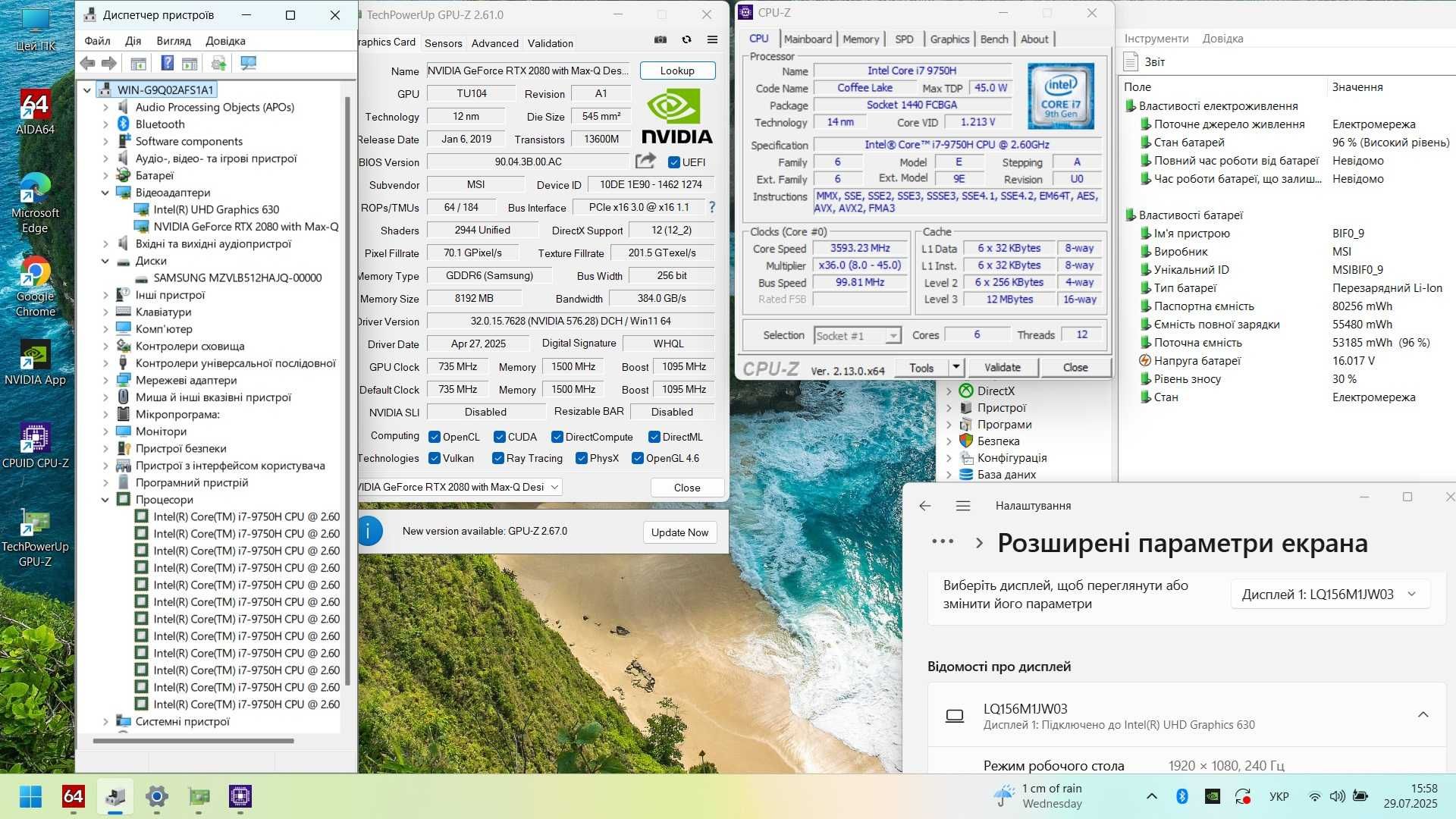This screenshot has height=819, width=1456.
Task: Collapse the LQ156M1JW03 display details chevron
Action: point(1423,714)
